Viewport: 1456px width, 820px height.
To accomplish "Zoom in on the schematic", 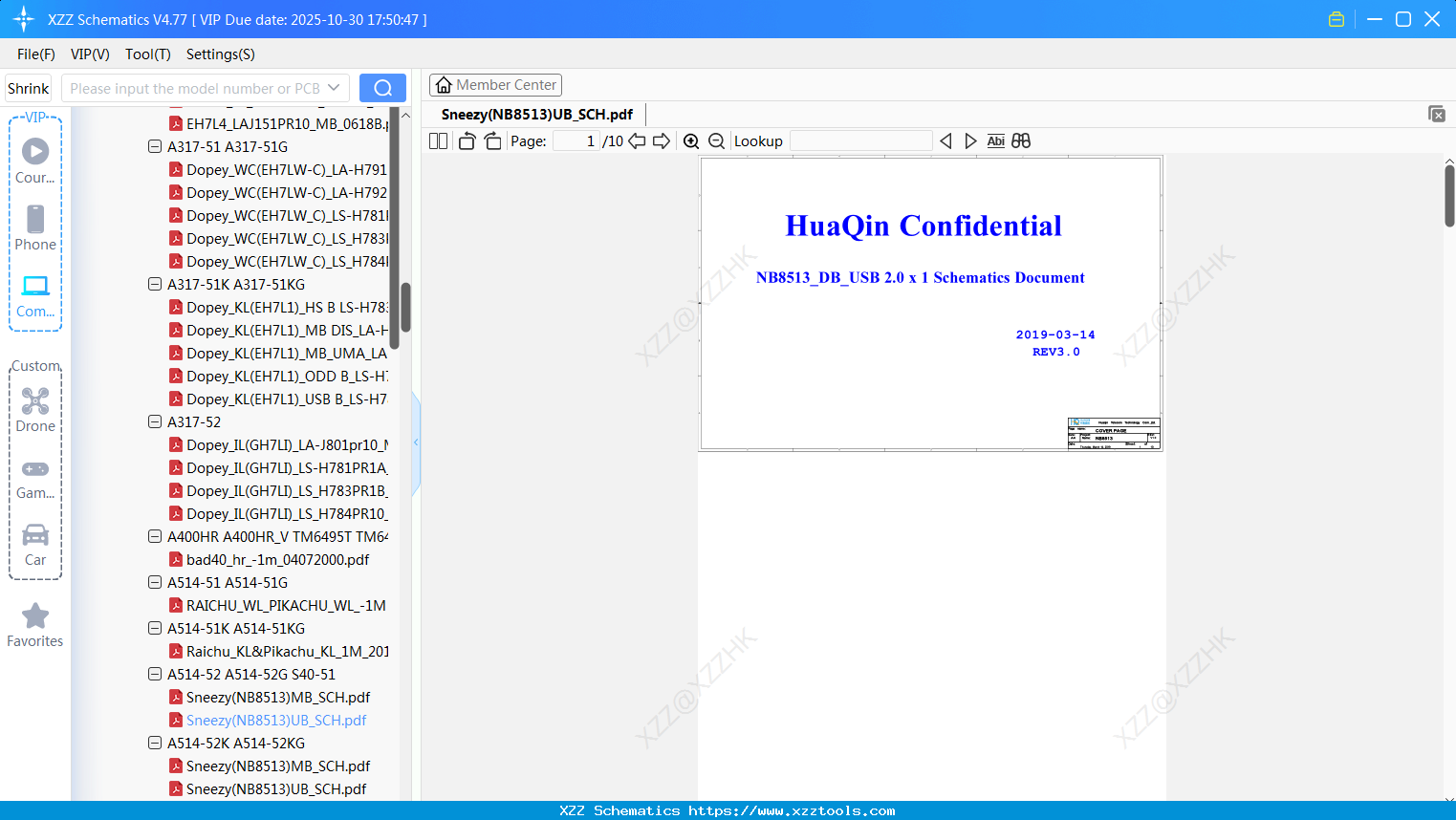I will tap(691, 141).
